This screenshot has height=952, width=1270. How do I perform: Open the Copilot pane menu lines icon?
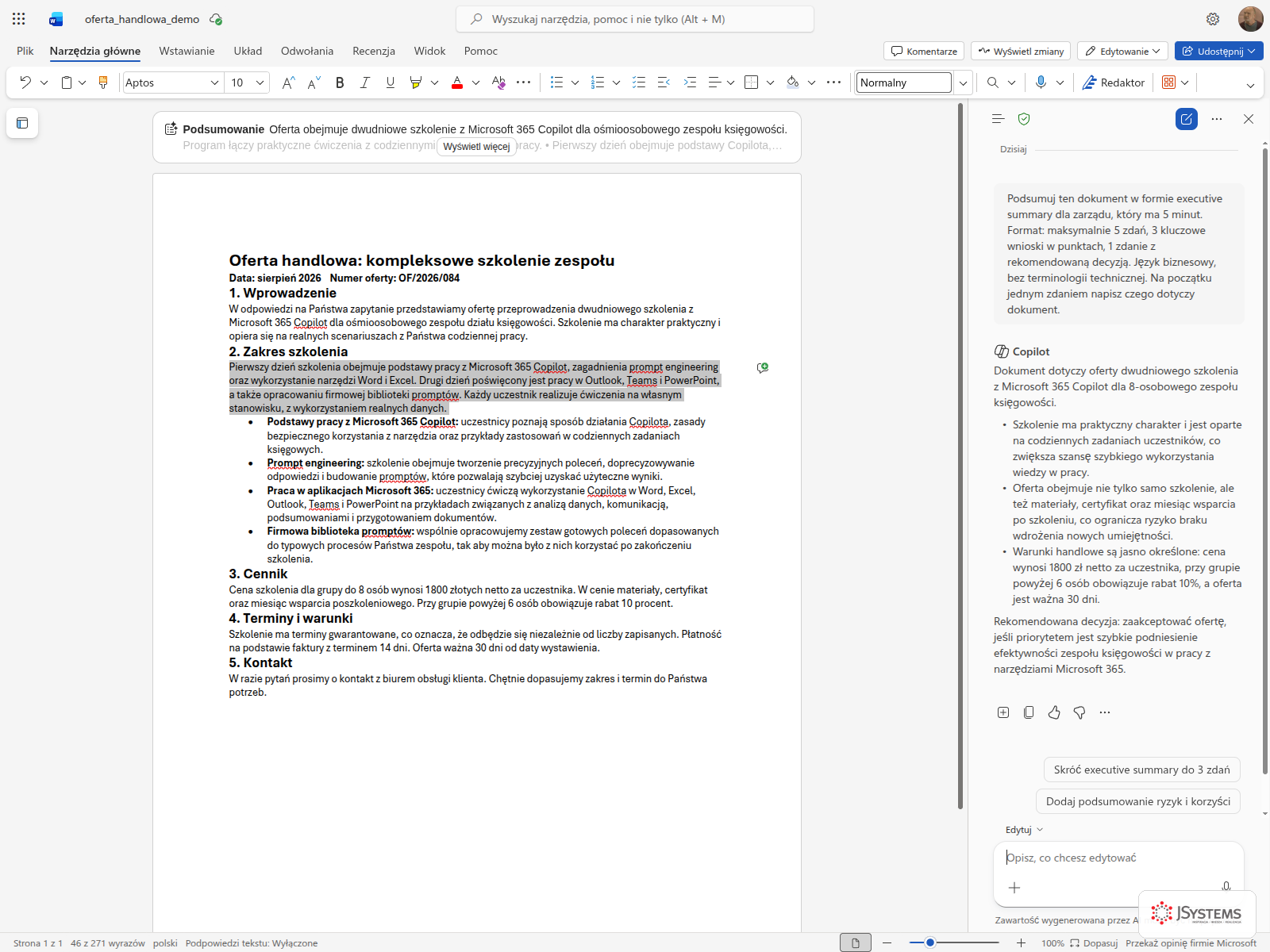(x=999, y=119)
